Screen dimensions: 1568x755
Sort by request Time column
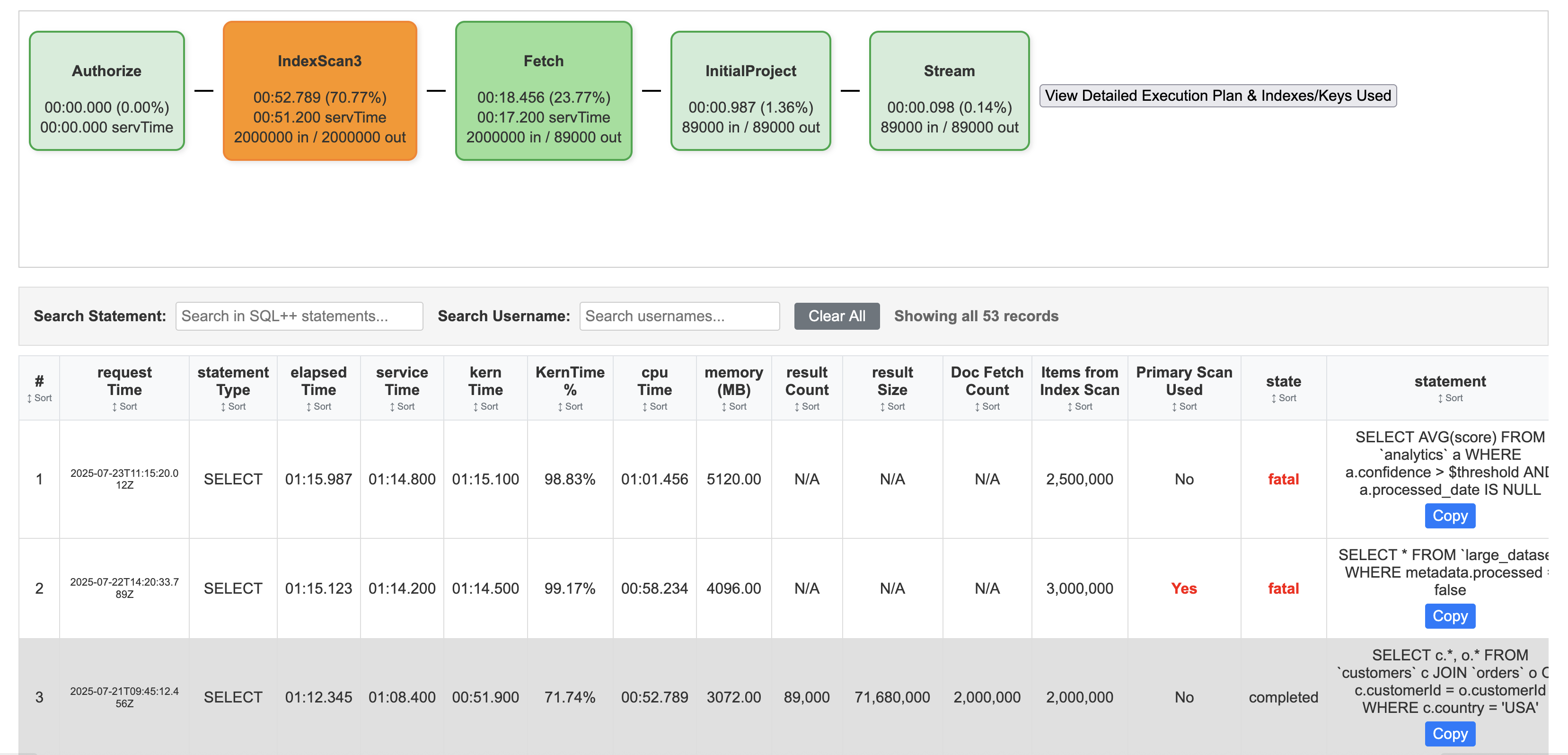click(124, 406)
